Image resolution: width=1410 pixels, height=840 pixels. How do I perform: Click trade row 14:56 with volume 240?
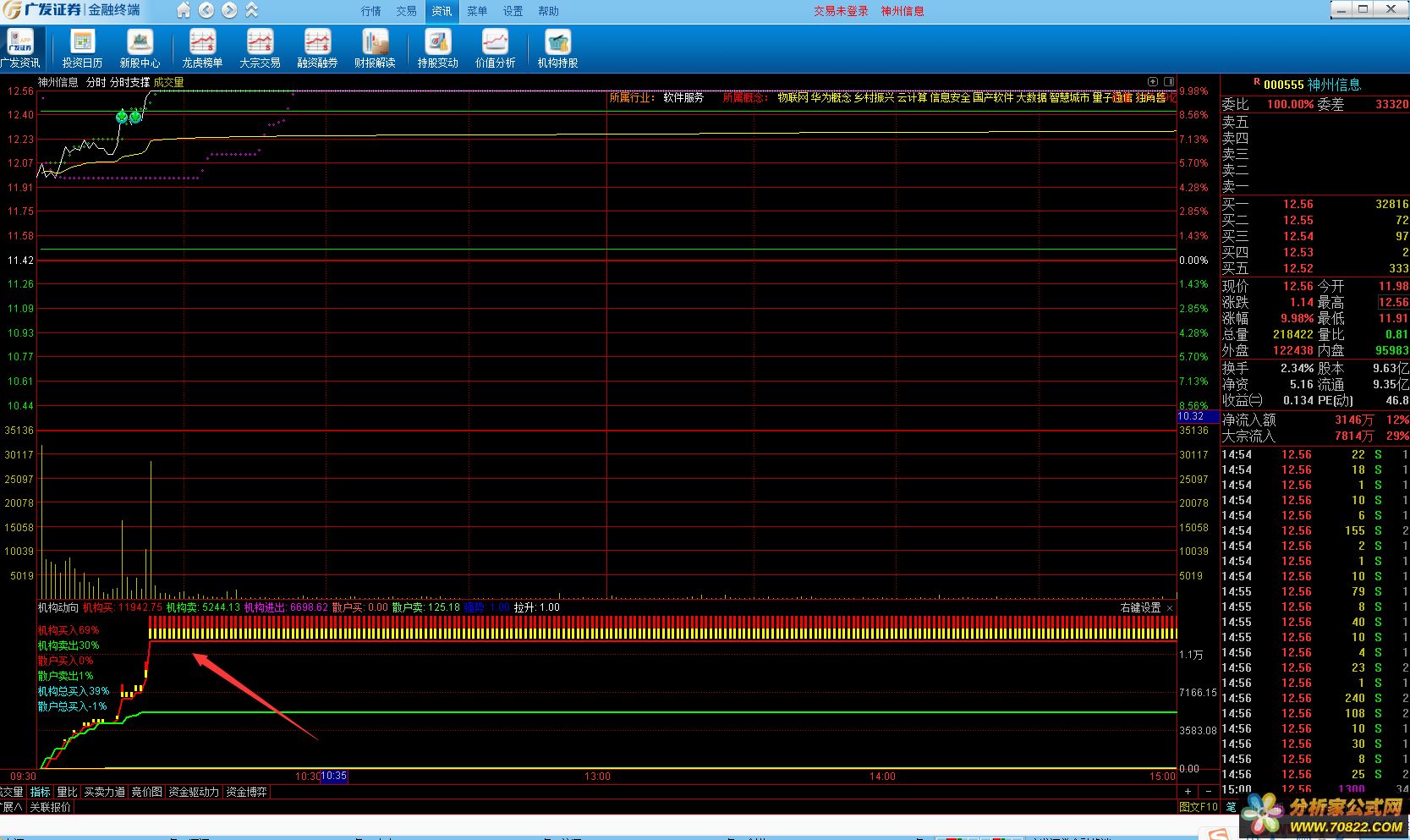[x=1314, y=698]
